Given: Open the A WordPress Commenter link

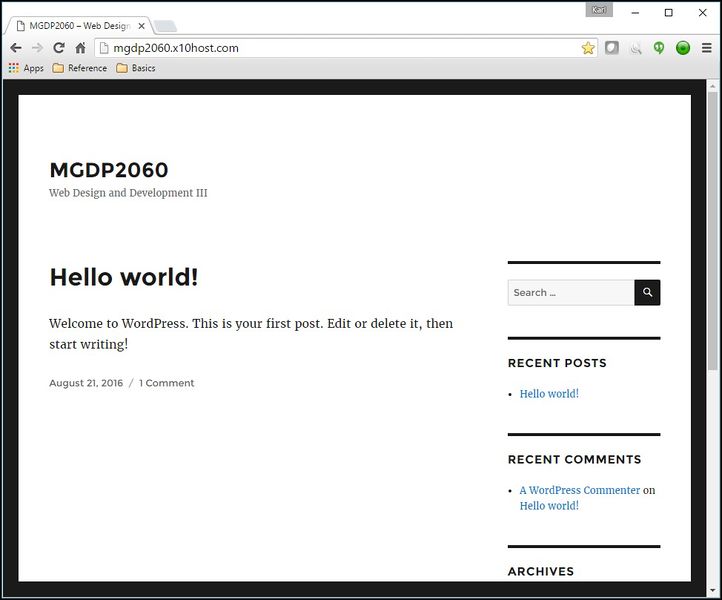Looking at the screenshot, I should [580, 490].
